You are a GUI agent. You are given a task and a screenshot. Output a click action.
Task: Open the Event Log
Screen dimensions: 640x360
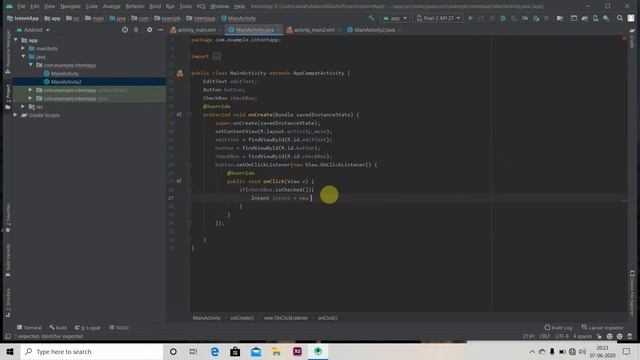coord(558,327)
